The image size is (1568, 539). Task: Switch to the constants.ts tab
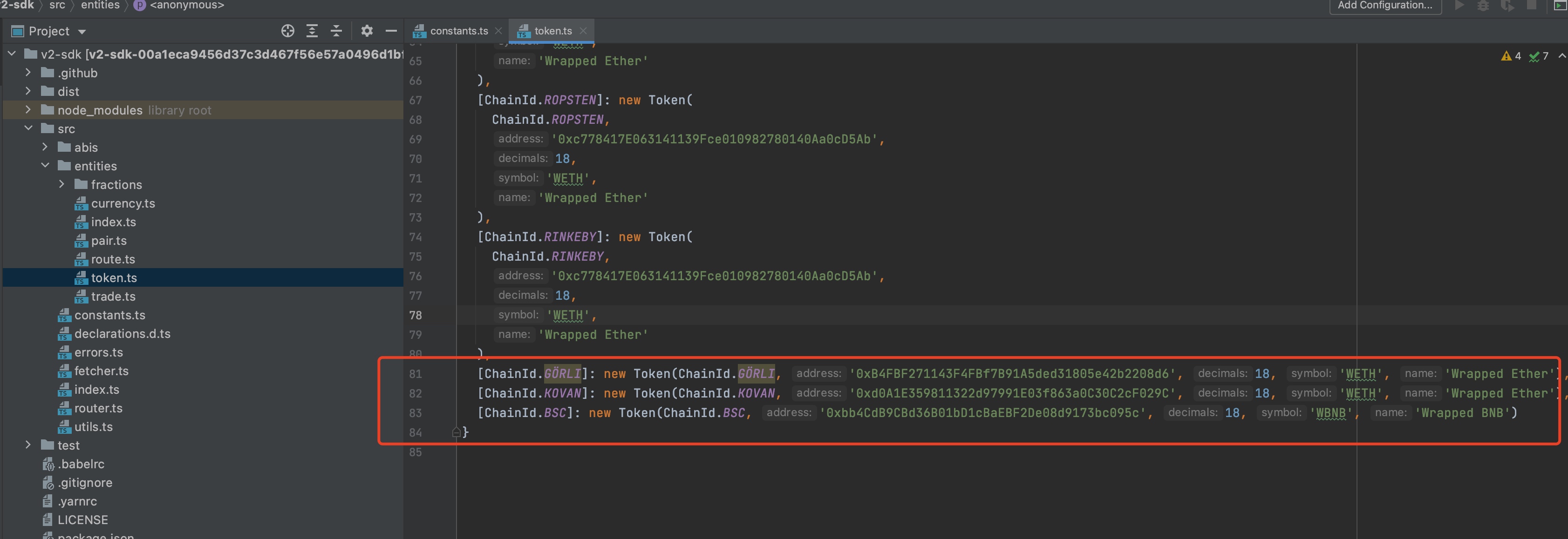458,31
